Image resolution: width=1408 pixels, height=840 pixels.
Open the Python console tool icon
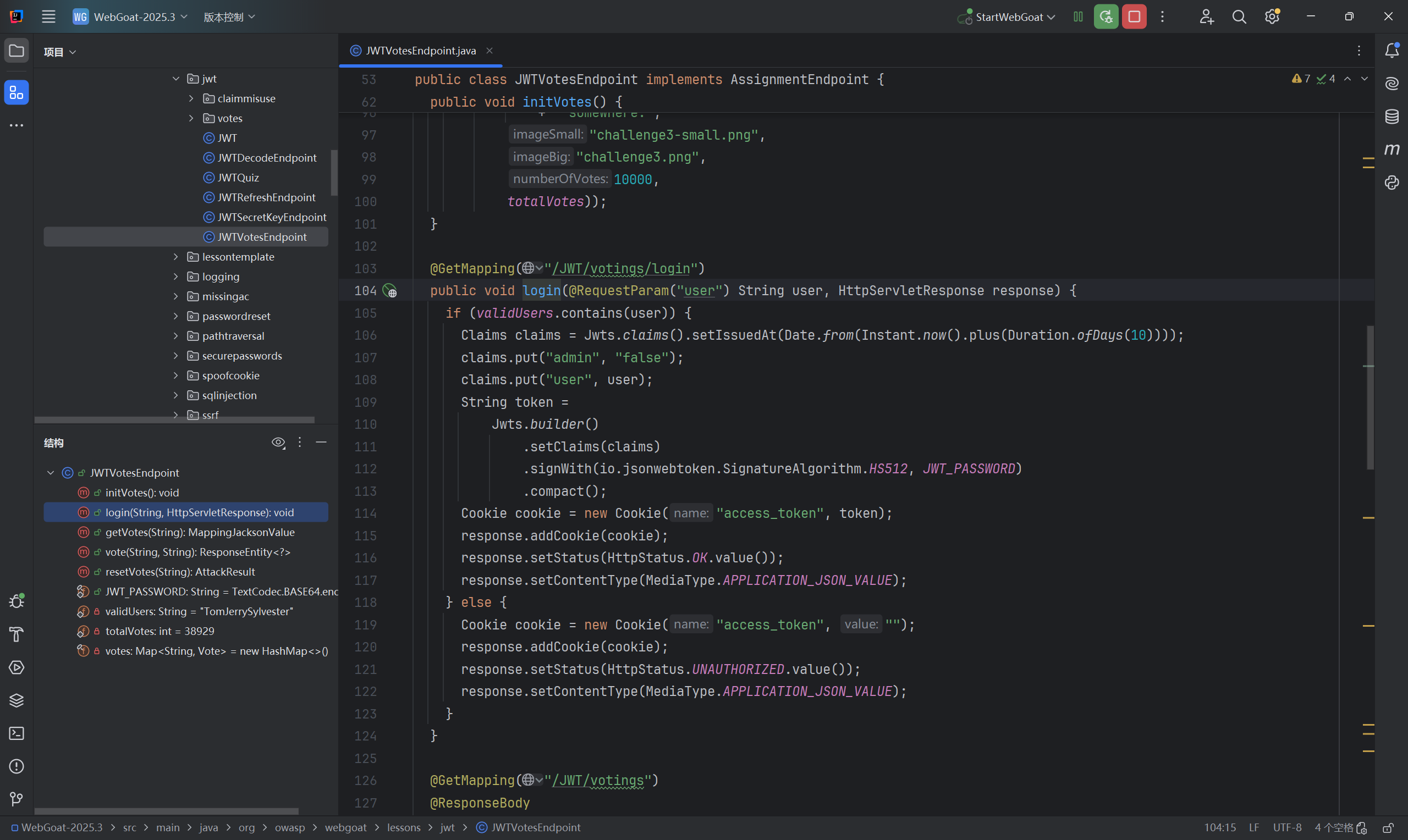[1392, 183]
